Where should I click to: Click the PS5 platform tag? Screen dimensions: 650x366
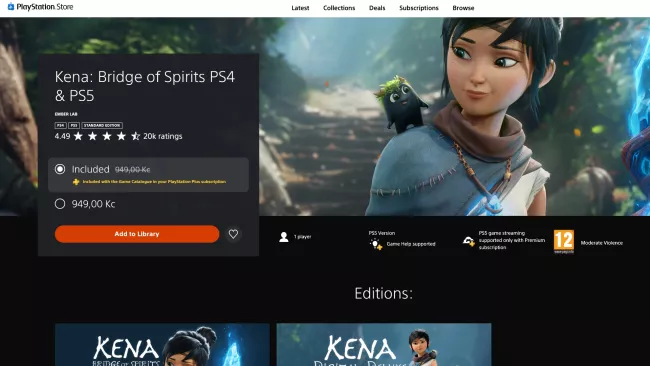(74, 125)
